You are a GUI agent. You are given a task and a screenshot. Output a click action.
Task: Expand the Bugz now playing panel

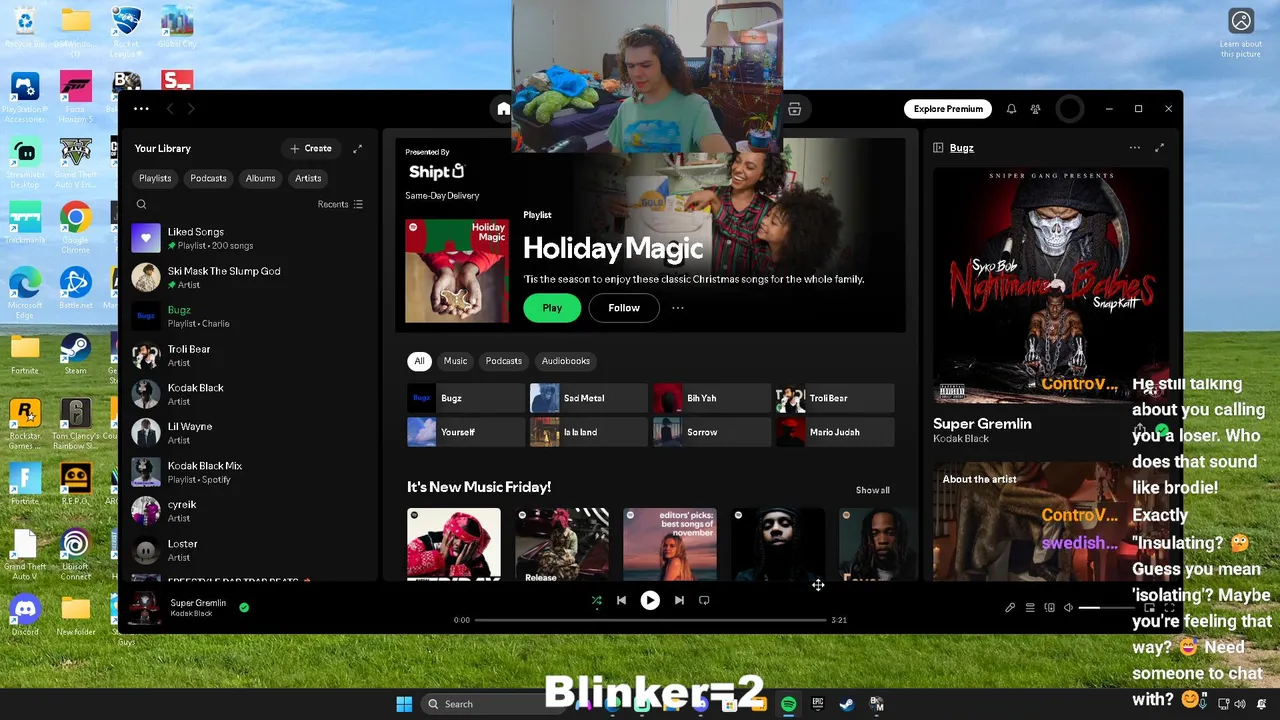(x=1159, y=148)
